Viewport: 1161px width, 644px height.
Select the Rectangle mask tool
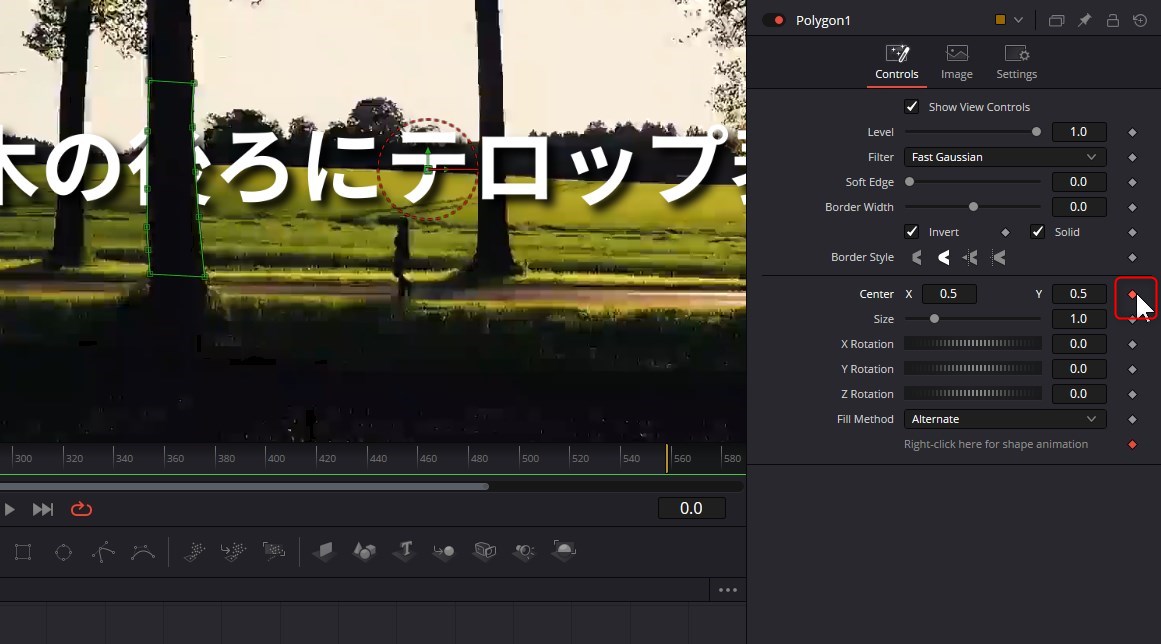pos(22,551)
